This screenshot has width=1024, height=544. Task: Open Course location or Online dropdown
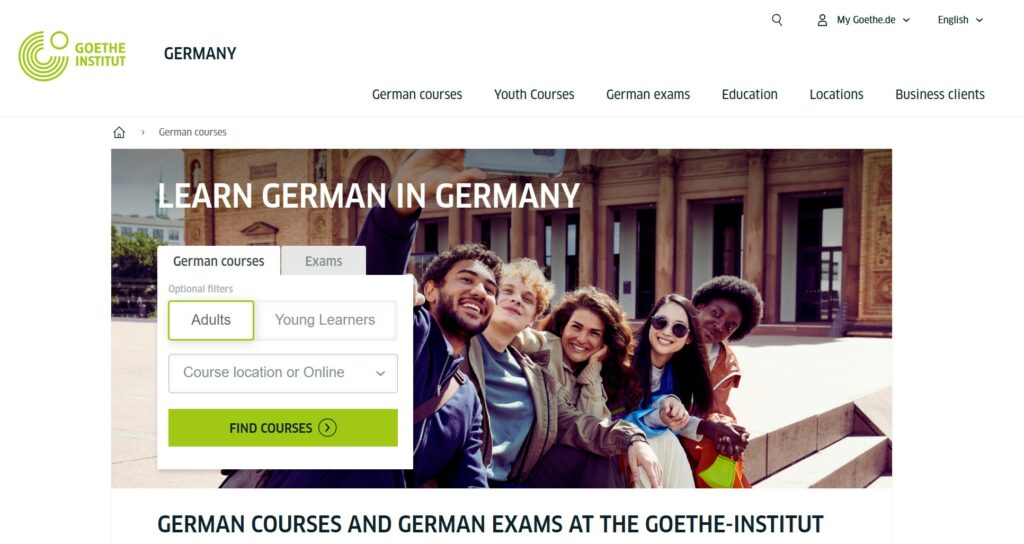tap(283, 373)
